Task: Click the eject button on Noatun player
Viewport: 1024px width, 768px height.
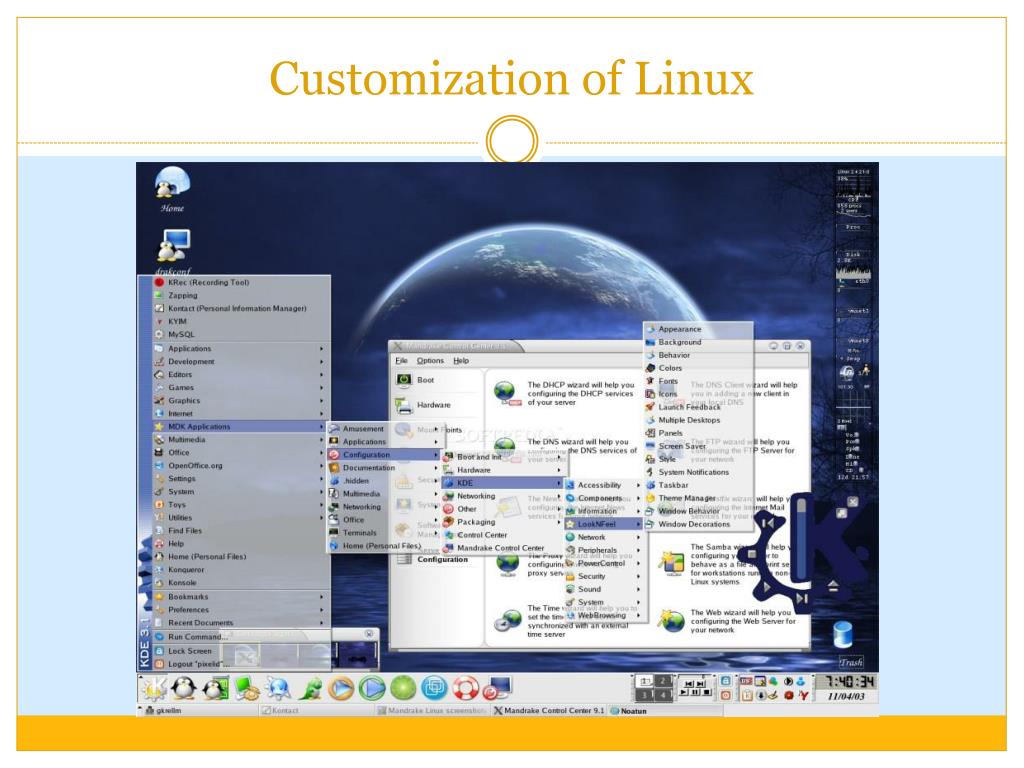Action: click(x=833, y=586)
